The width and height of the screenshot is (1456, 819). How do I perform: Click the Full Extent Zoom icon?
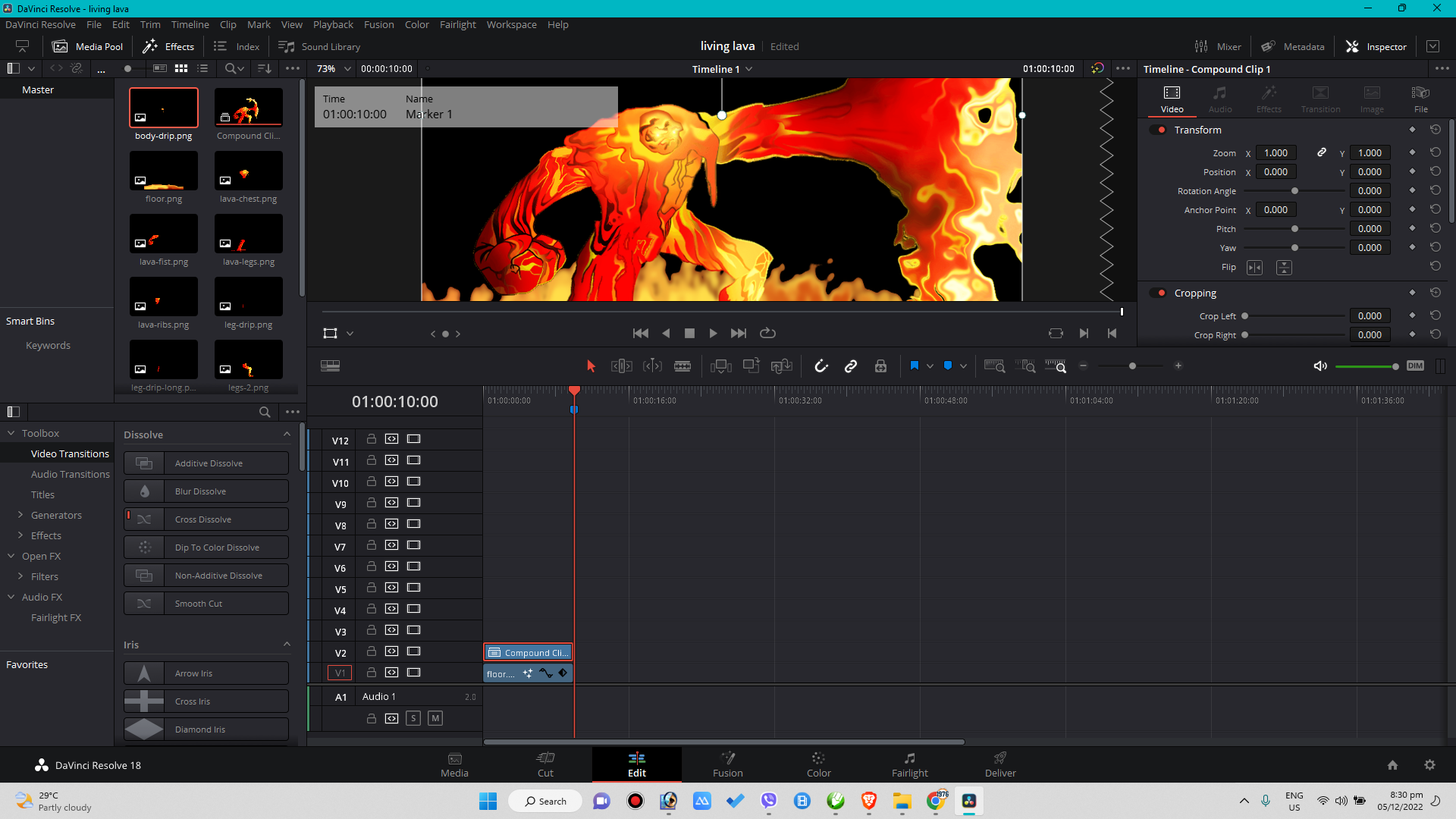[994, 366]
